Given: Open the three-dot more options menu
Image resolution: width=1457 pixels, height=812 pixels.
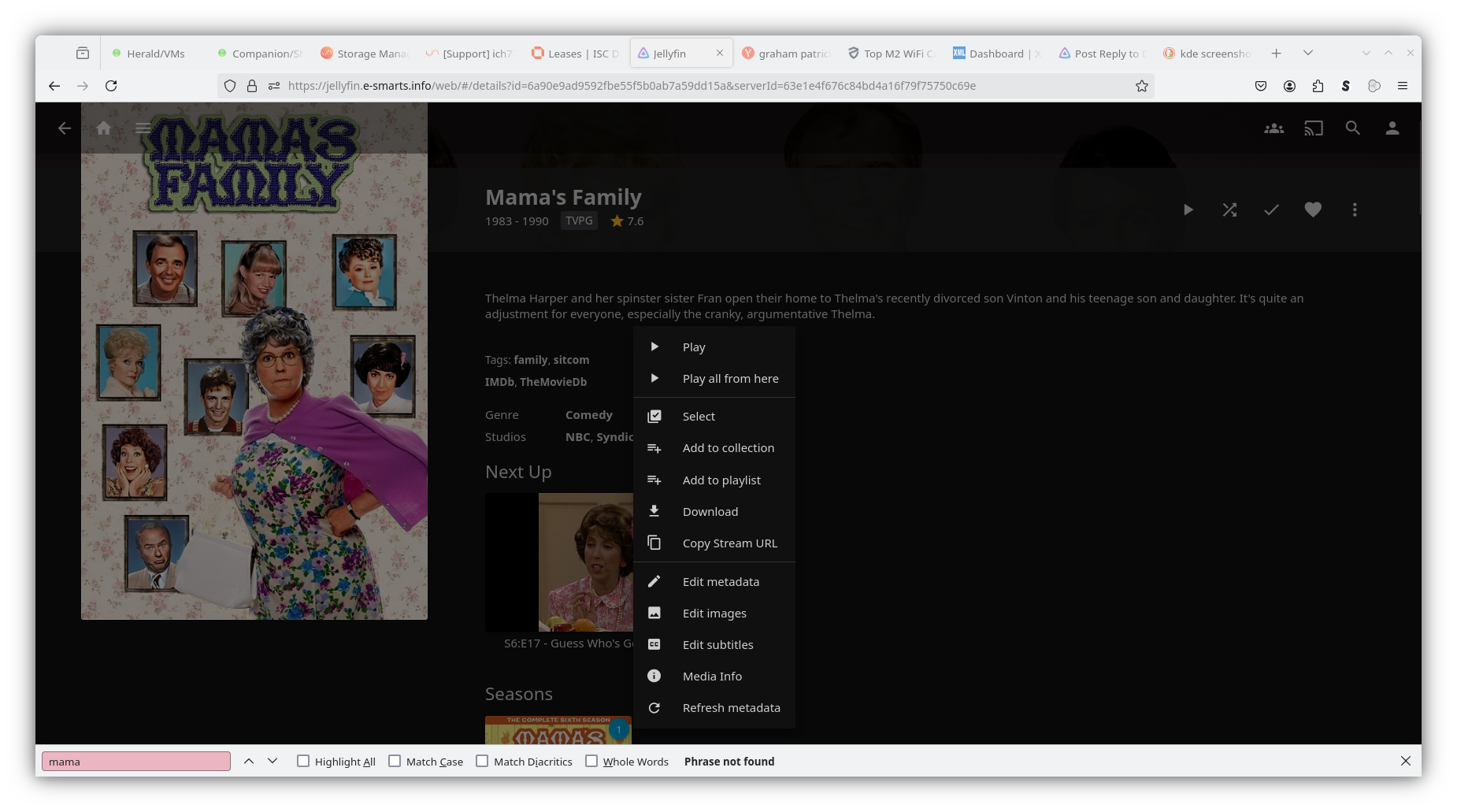Looking at the screenshot, I should click(x=1355, y=209).
